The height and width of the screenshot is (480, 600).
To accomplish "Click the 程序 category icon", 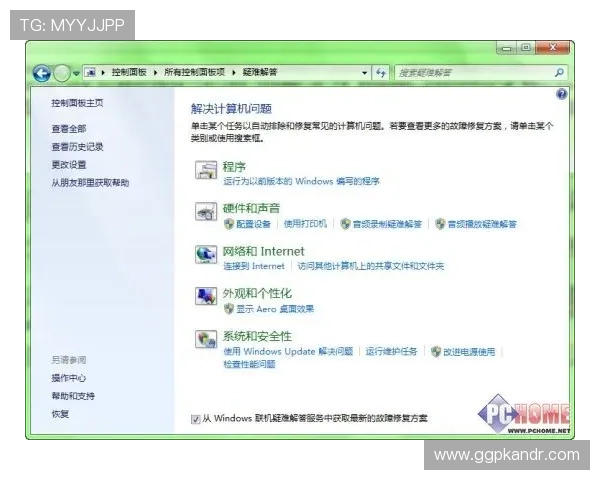I will click(x=206, y=170).
